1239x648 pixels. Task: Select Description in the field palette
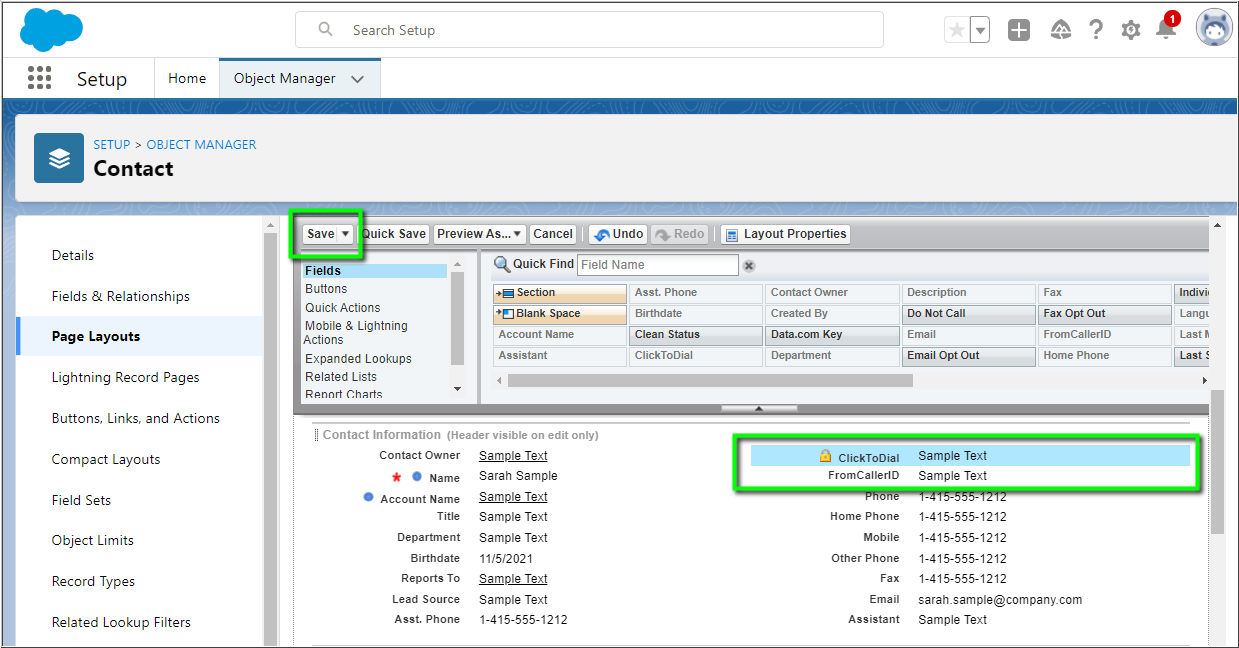pos(968,293)
